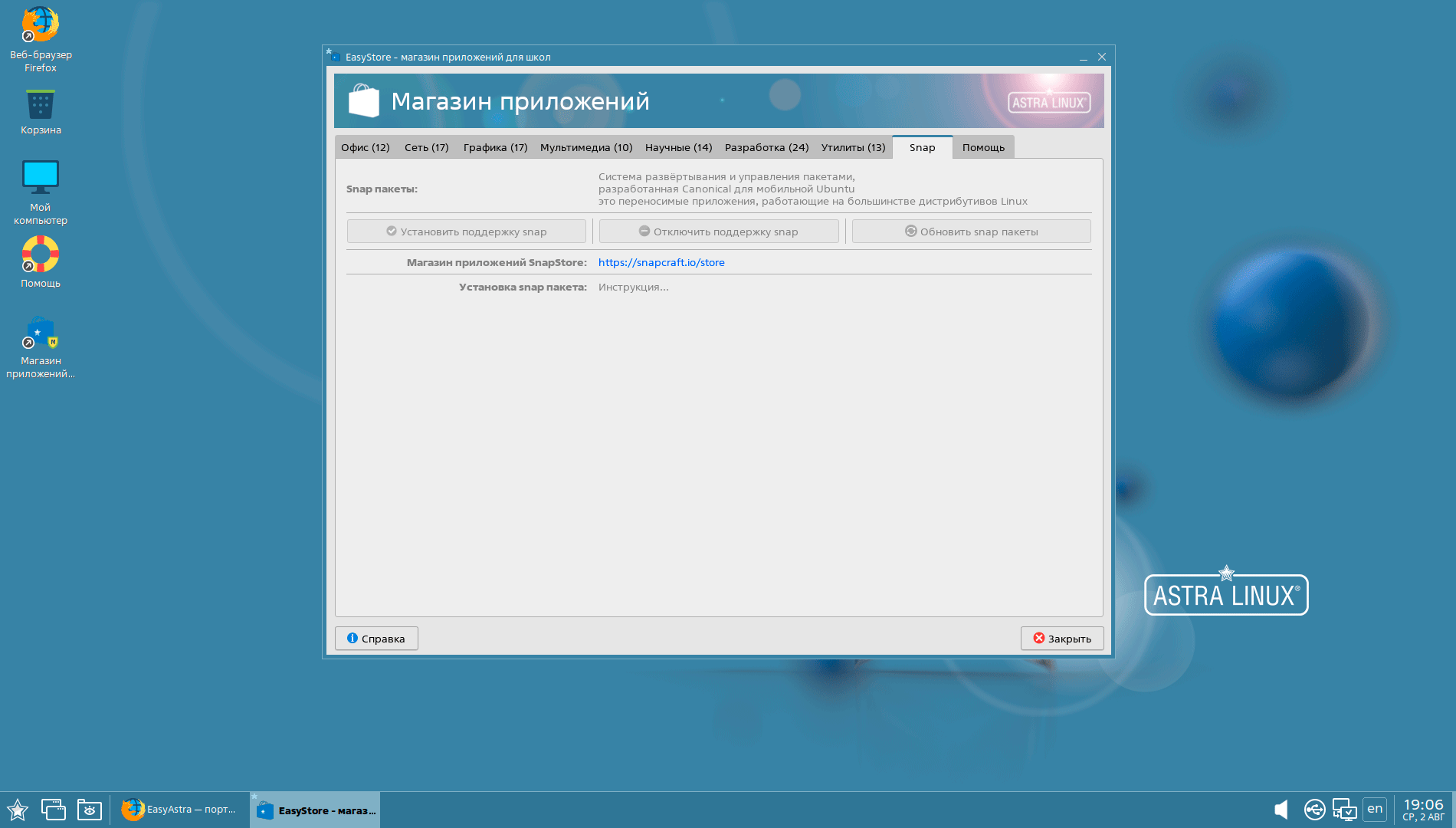This screenshot has width=1456, height=828.
Task: Click the Справка button
Action: coord(376,639)
